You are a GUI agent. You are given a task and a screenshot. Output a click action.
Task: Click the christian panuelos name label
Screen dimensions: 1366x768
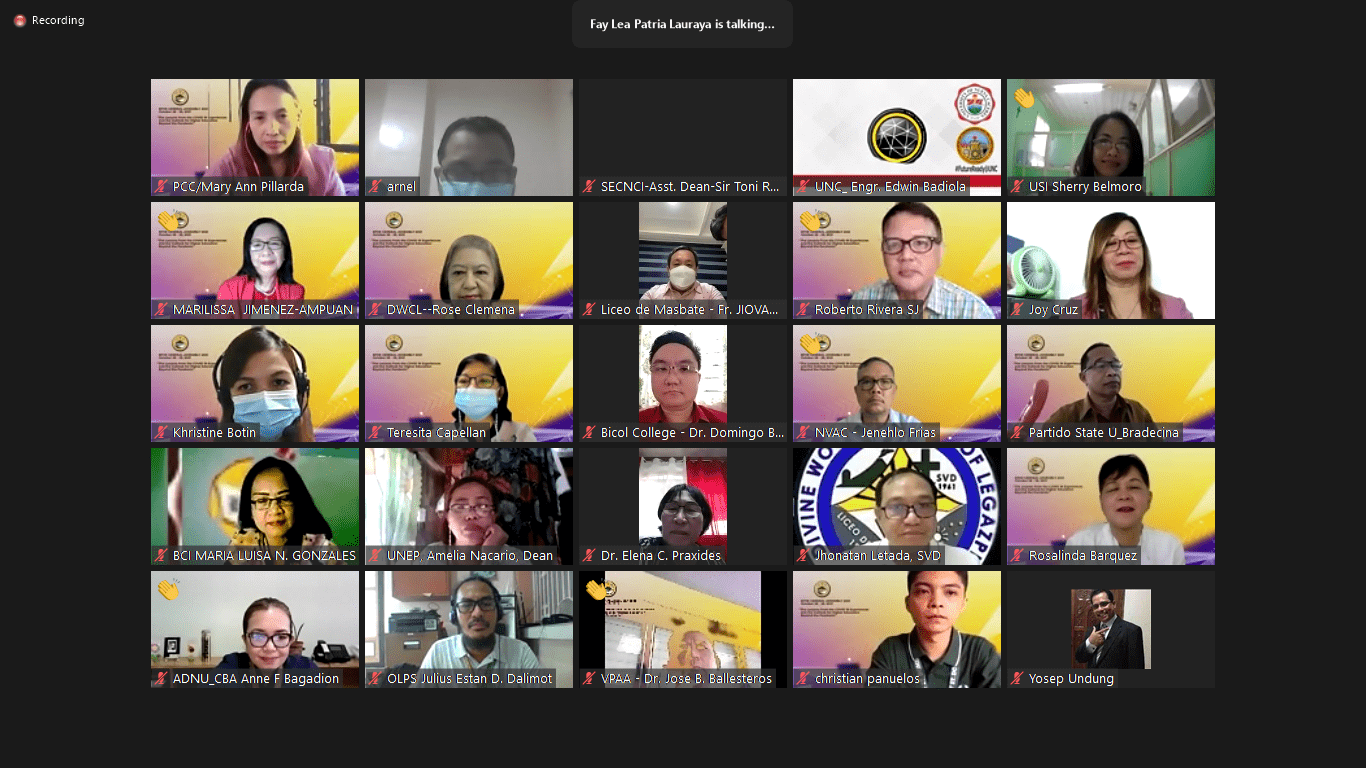pyautogui.click(x=866, y=679)
